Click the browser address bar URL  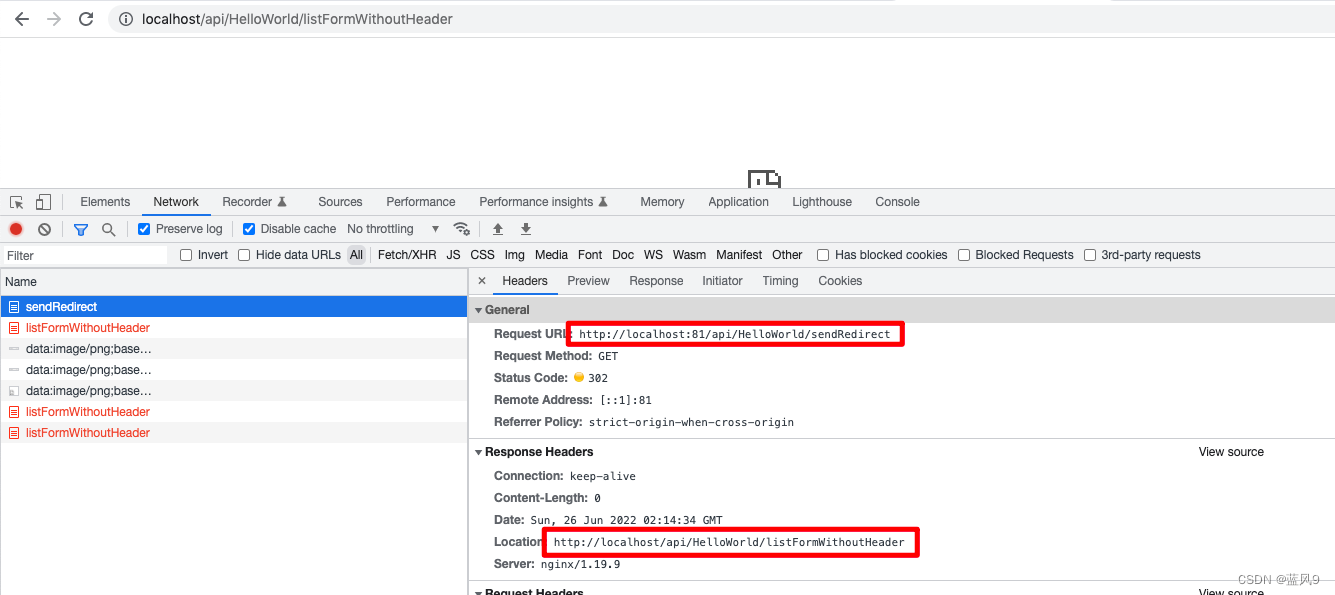pos(297,19)
